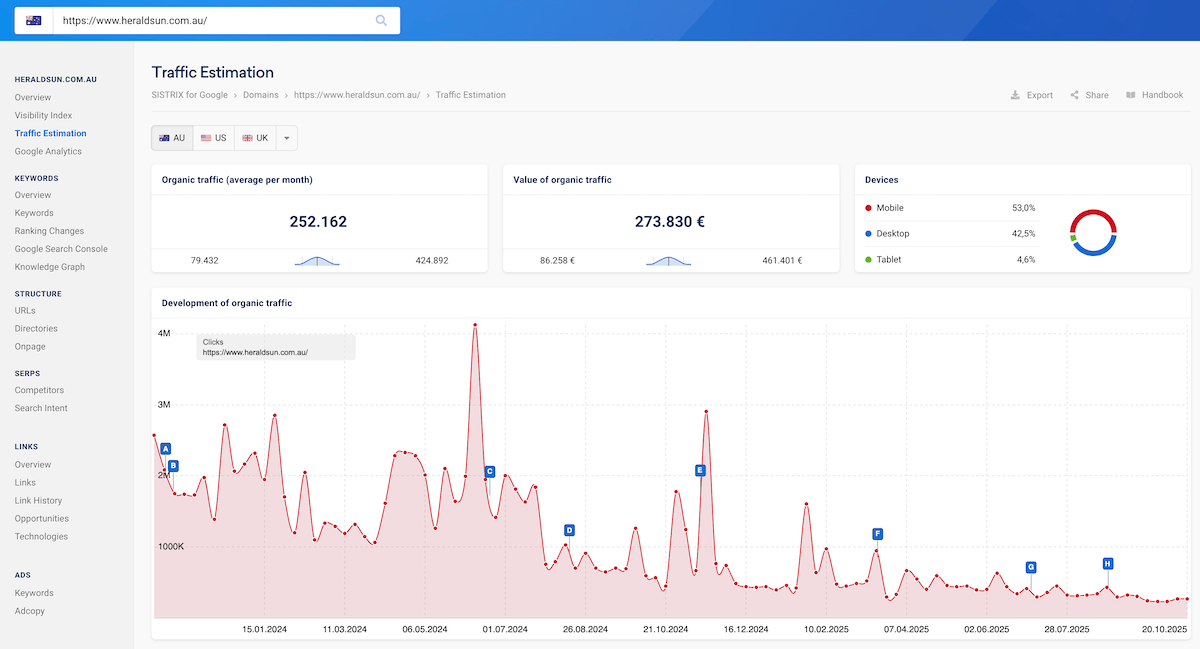
Task: Click the Australian flag country selector
Action: pyautogui.click(x=34, y=20)
